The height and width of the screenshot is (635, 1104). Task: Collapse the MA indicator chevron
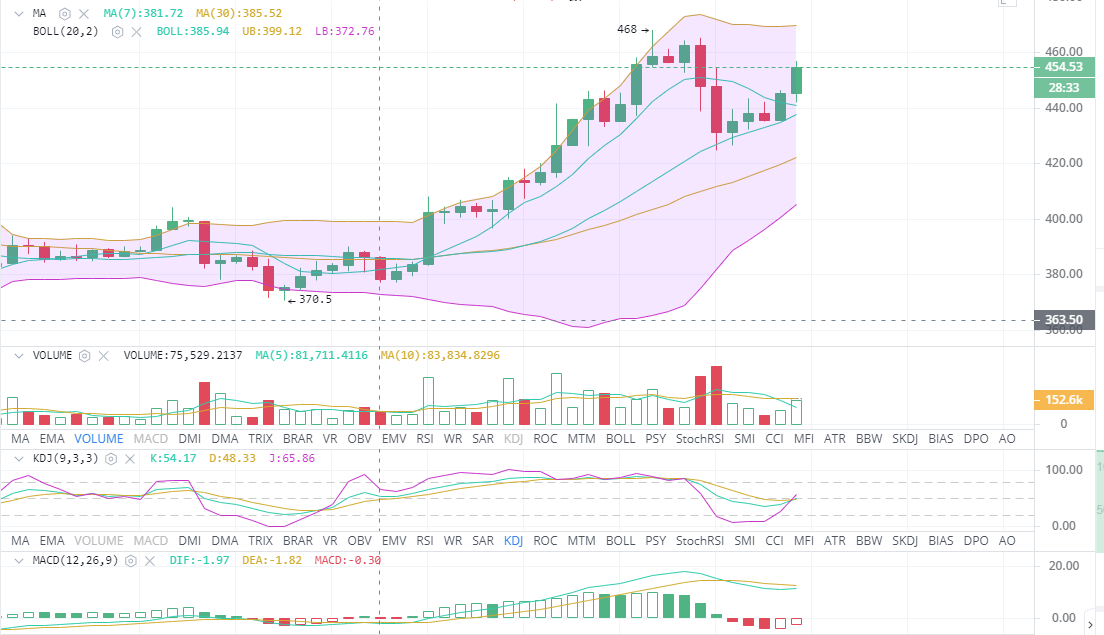(x=19, y=13)
